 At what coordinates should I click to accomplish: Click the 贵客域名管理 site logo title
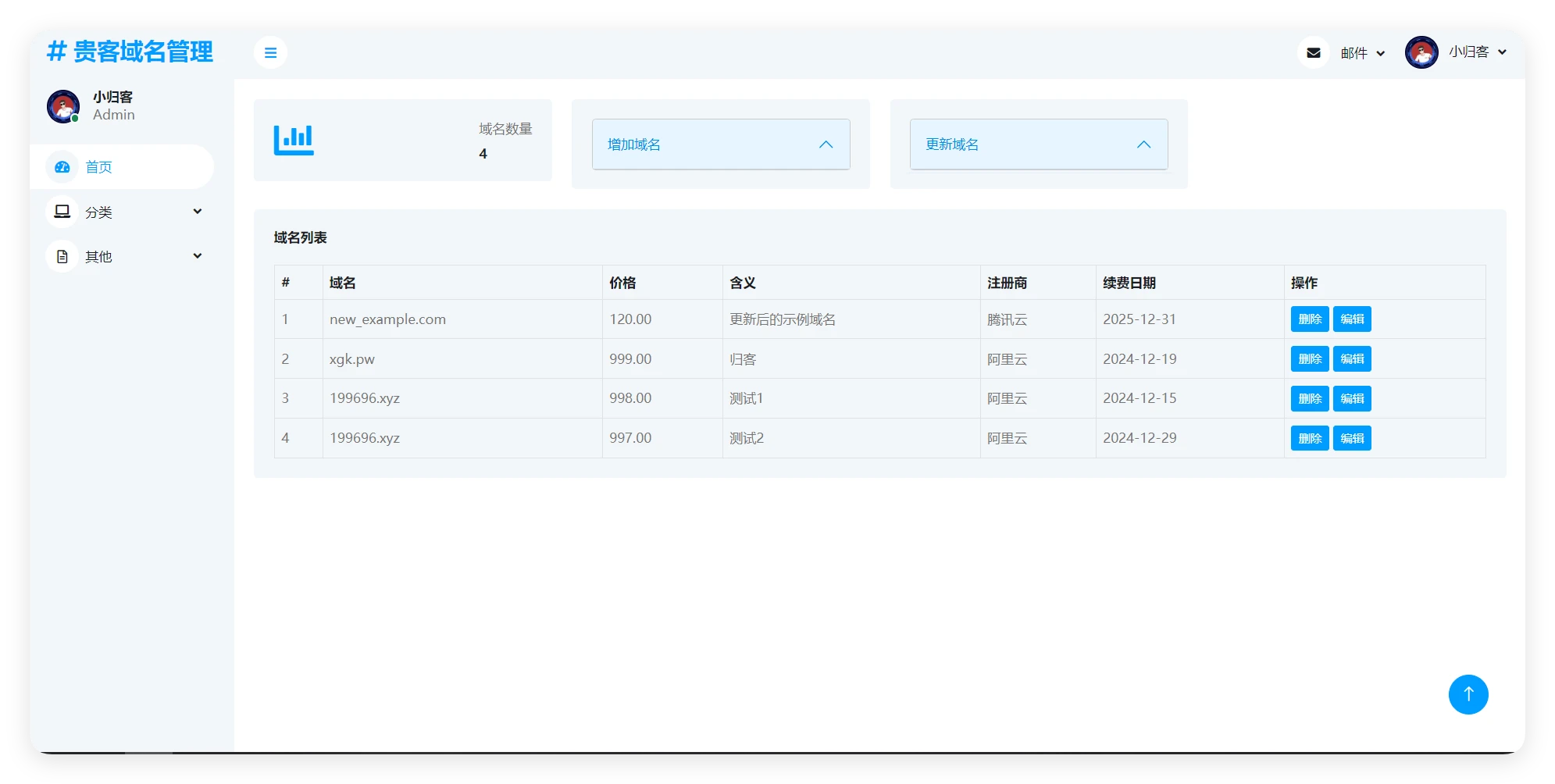click(x=130, y=52)
